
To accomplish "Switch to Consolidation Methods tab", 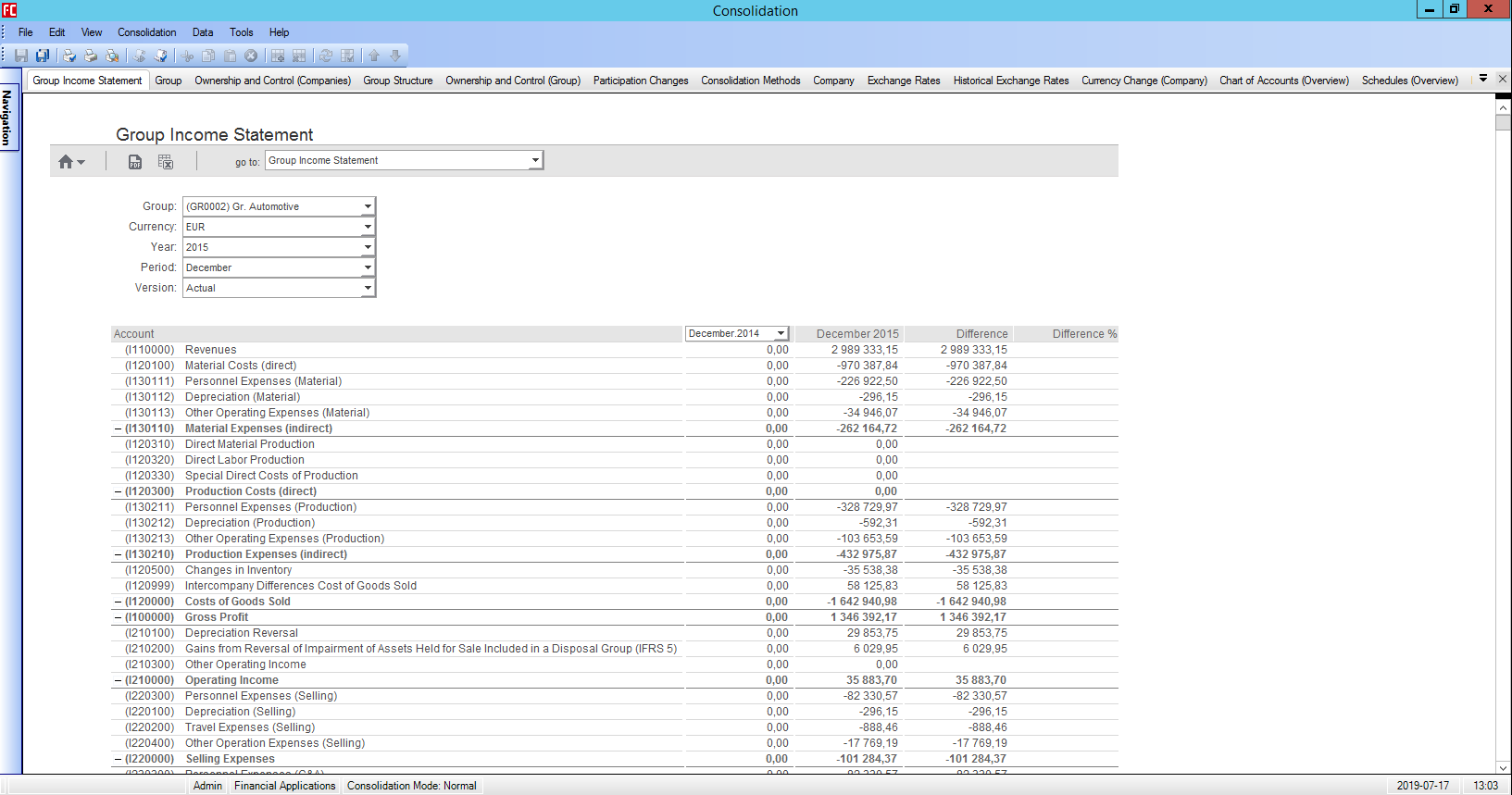I will [x=751, y=81].
